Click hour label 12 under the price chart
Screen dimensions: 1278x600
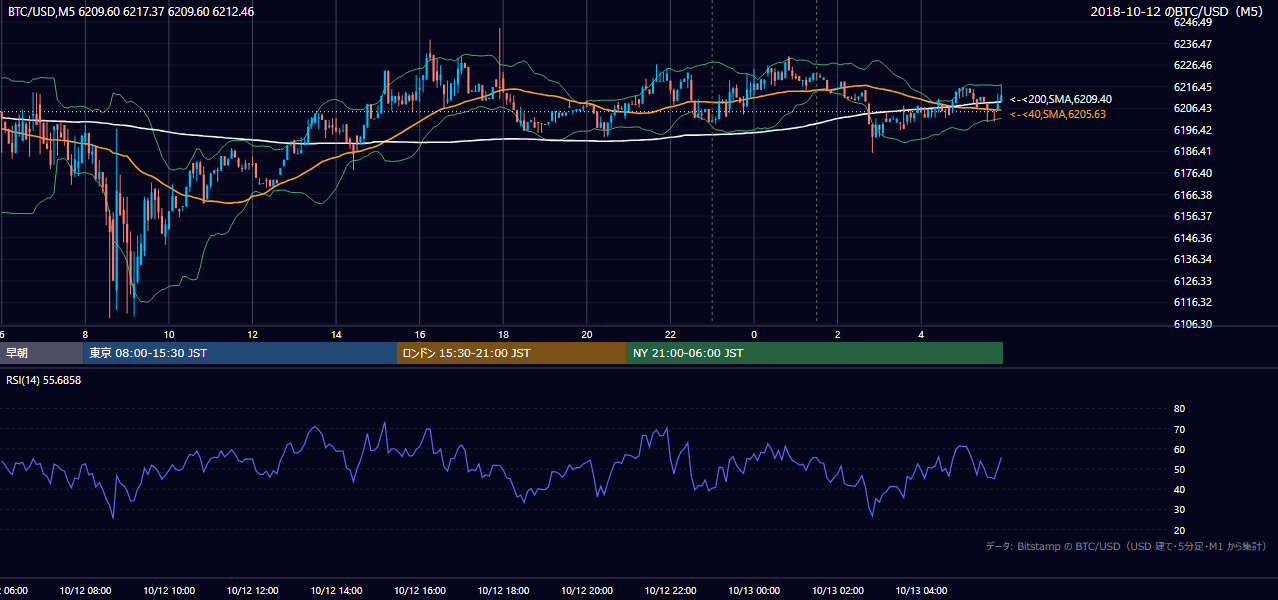253,334
